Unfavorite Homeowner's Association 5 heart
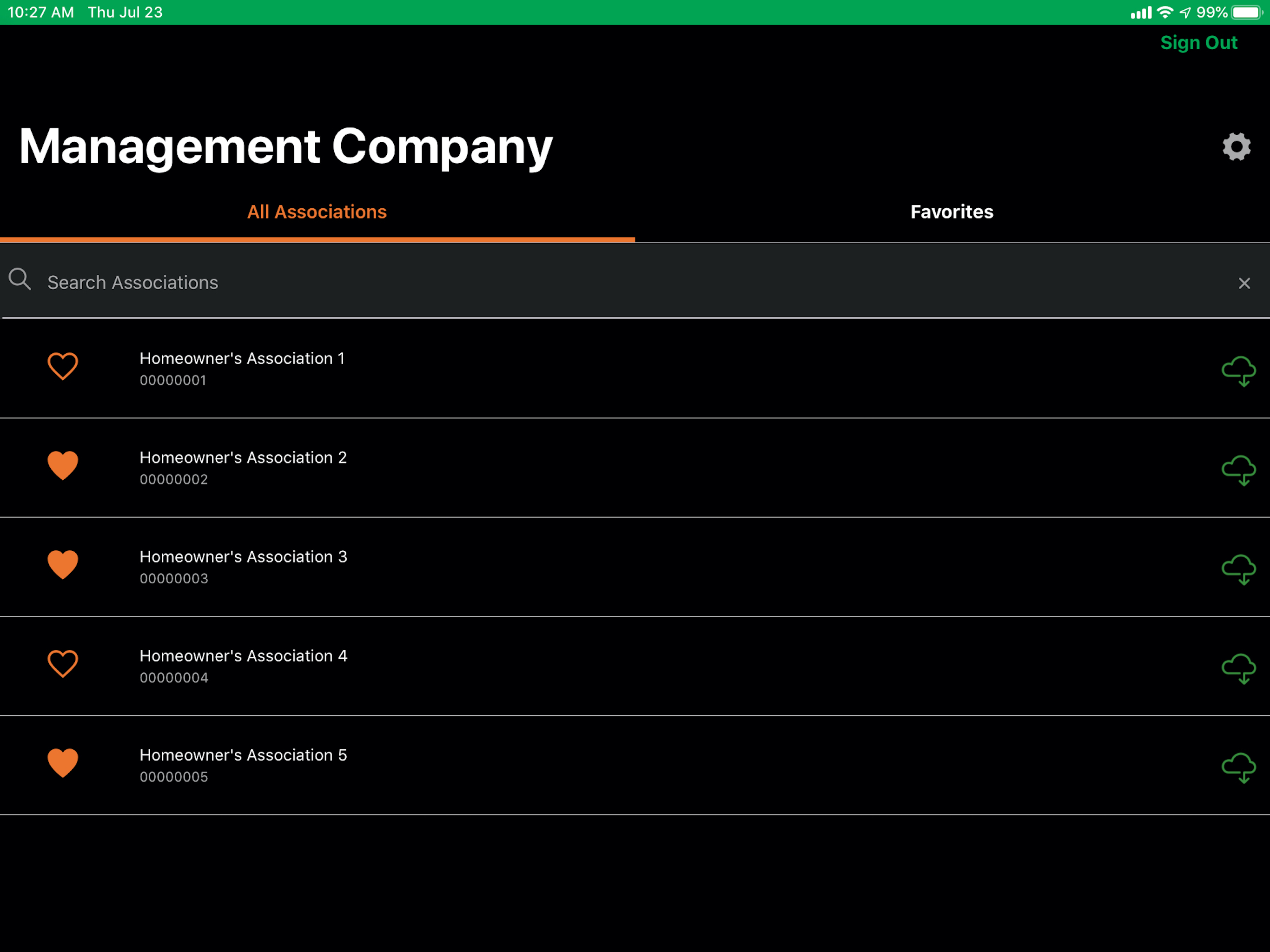Screen dimensions: 1270x952 [x=63, y=762]
